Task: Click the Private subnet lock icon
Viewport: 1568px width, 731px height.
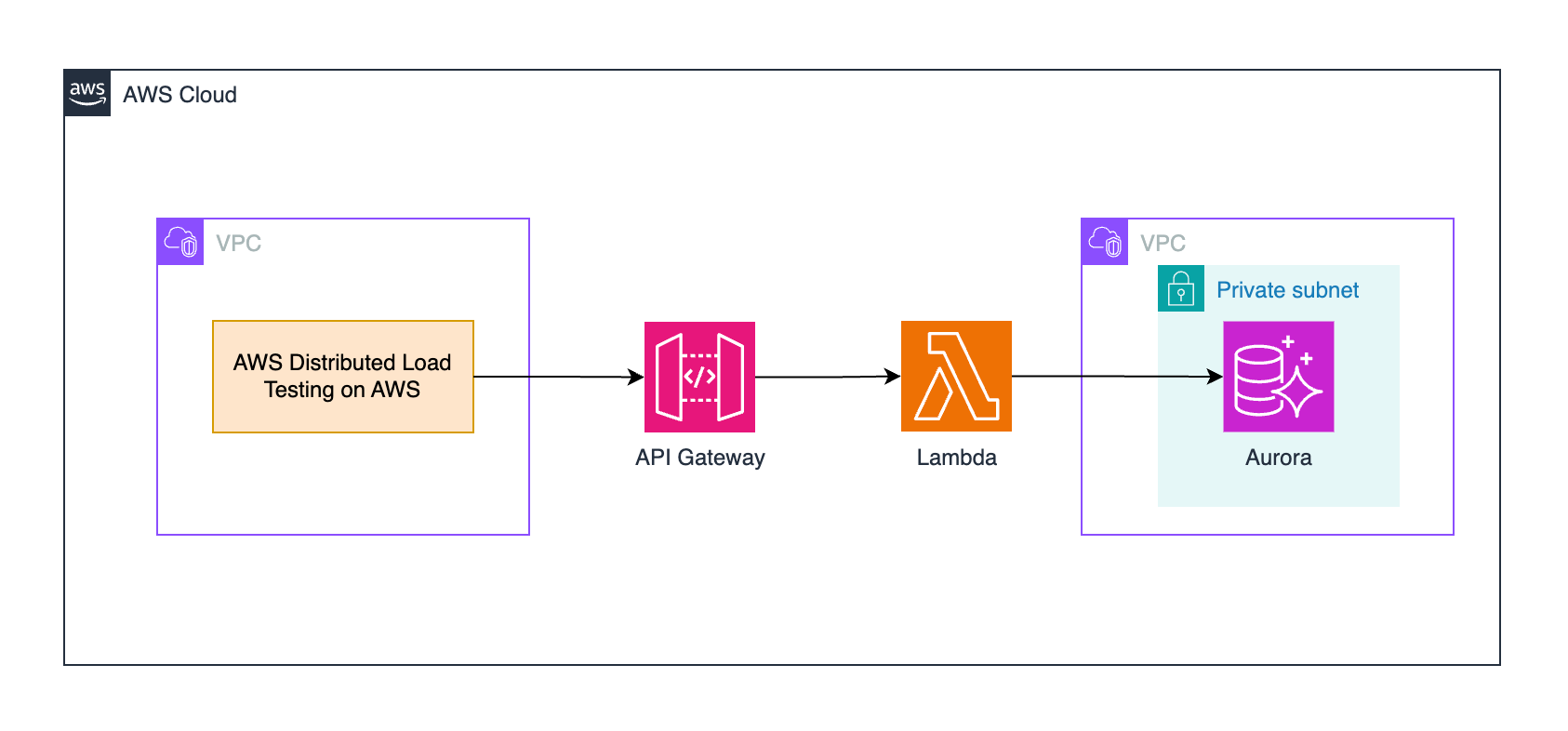Action: (1181, 288)
